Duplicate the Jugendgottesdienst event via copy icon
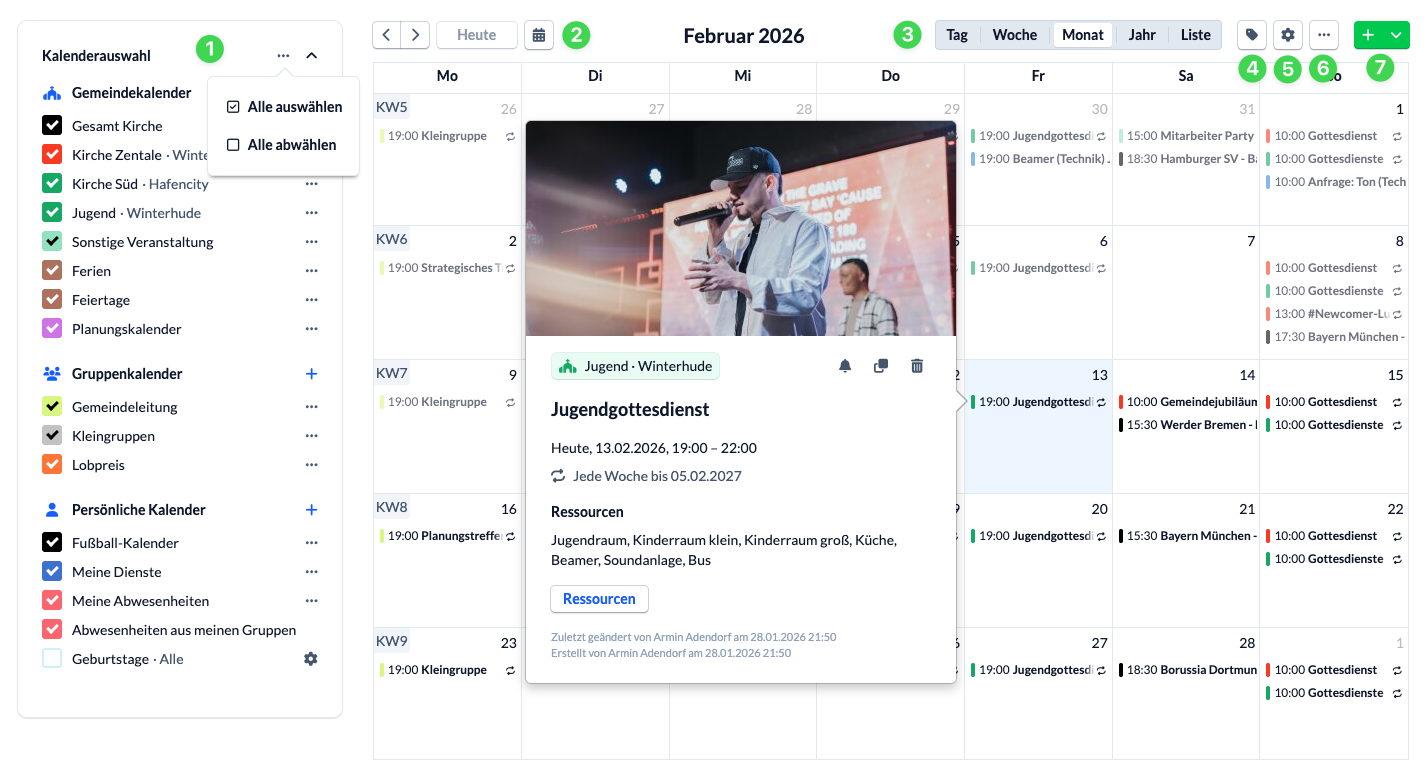The height and width of the screenshot is (777, 1427). 881,365
